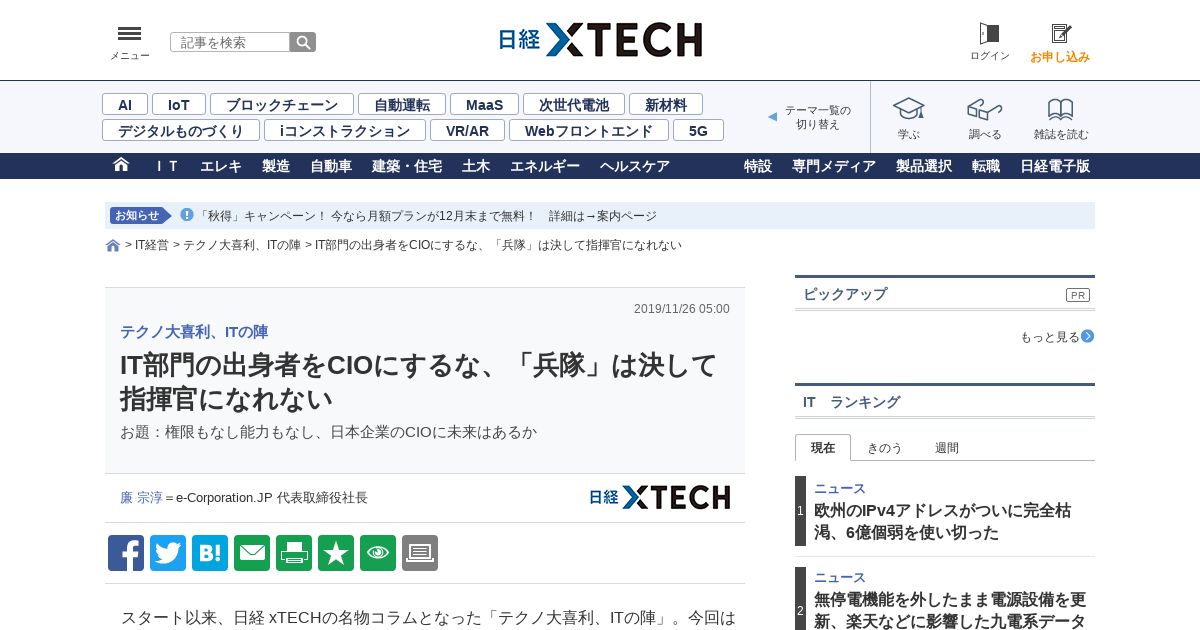Select the 新材料 theme tag
This screenshot has width=1200, height=630.
coord(666,104)
